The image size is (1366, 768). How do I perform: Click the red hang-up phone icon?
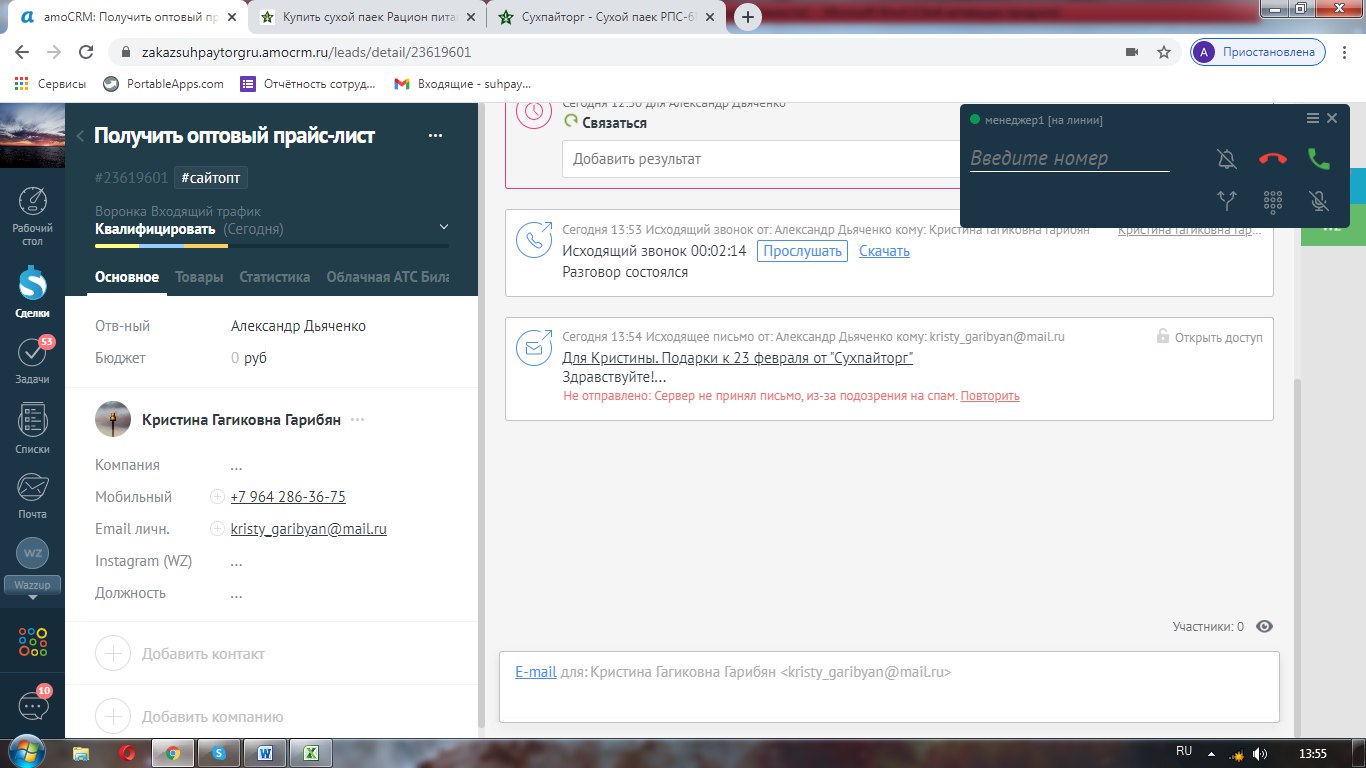pyautogui.click(x=1273, y=158)
